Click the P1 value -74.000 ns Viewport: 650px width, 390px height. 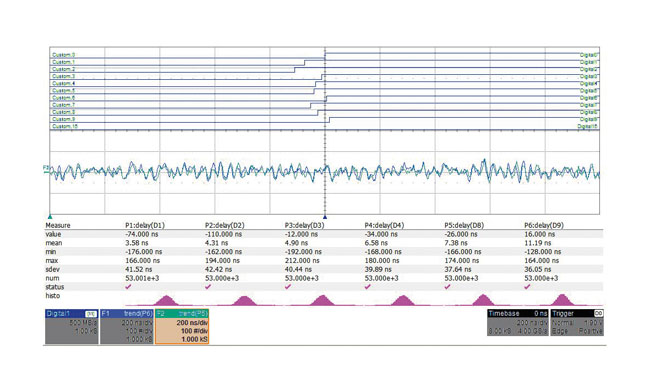(141, 234)
